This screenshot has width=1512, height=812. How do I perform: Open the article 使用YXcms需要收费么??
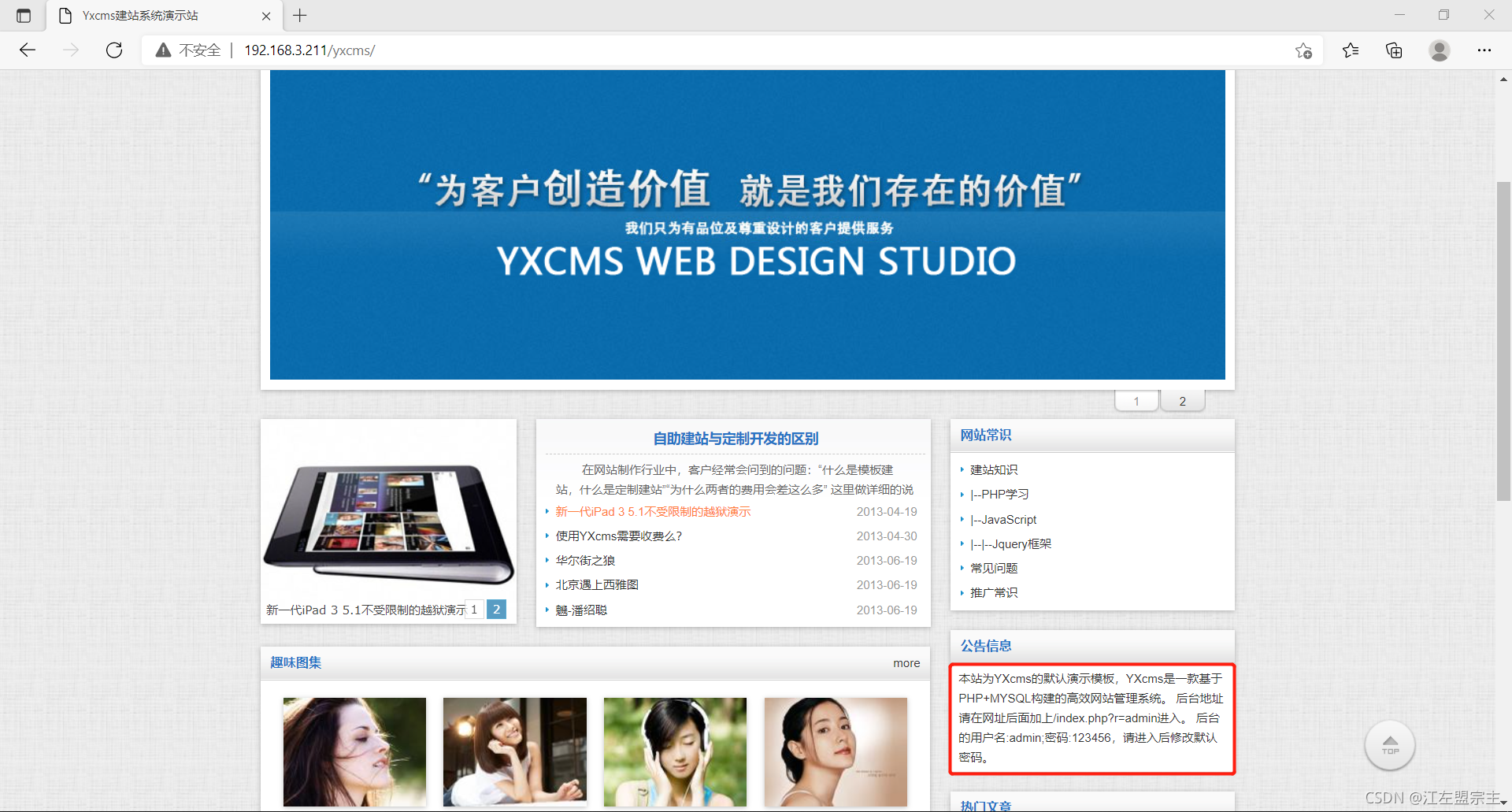617,536
